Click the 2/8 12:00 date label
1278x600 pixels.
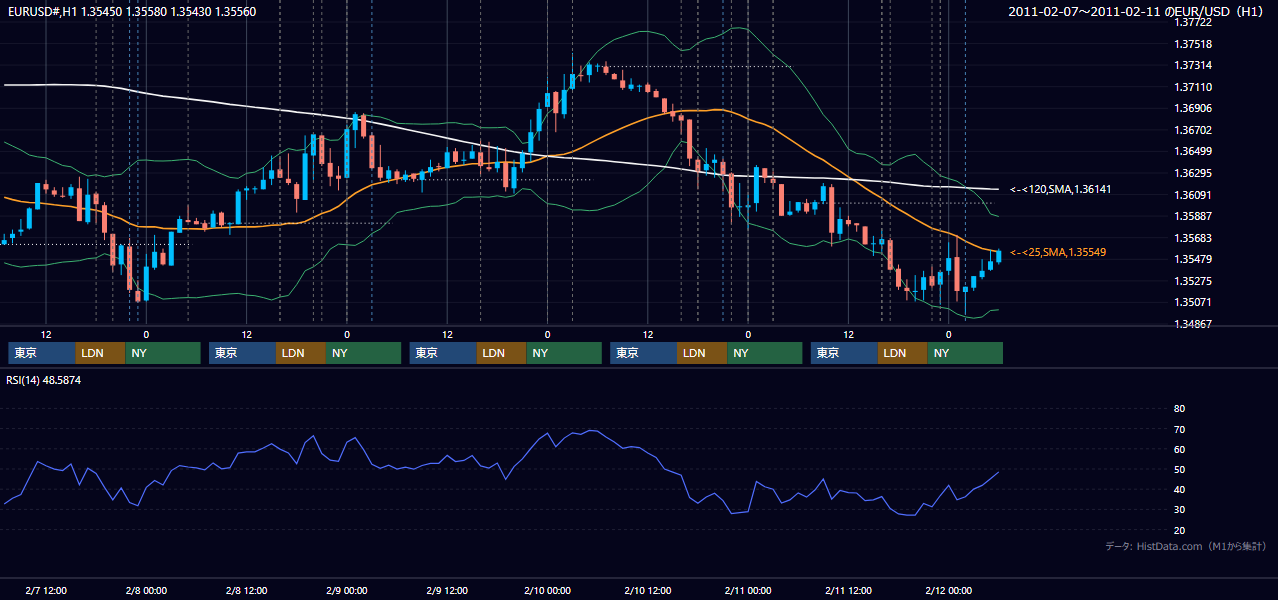(246, 591)
